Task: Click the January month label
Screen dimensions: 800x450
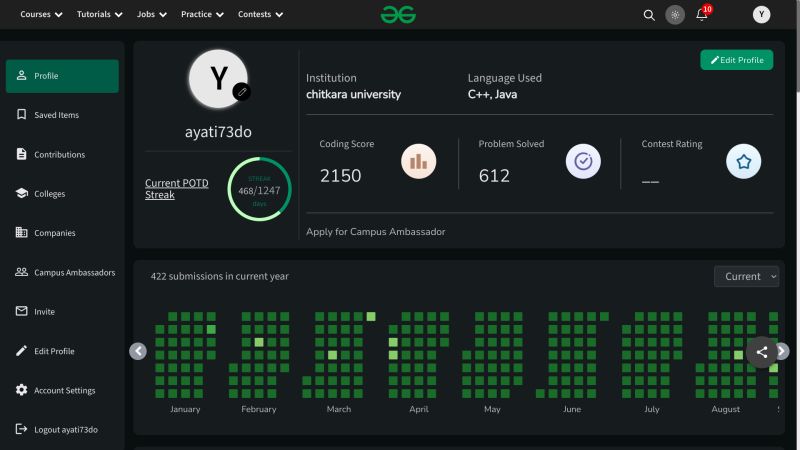Action: (185, 409)
